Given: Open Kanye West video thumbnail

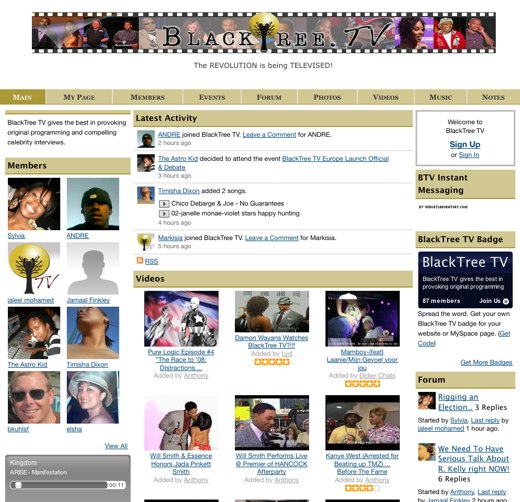Looking at the screenshot, I should point(362,423).
